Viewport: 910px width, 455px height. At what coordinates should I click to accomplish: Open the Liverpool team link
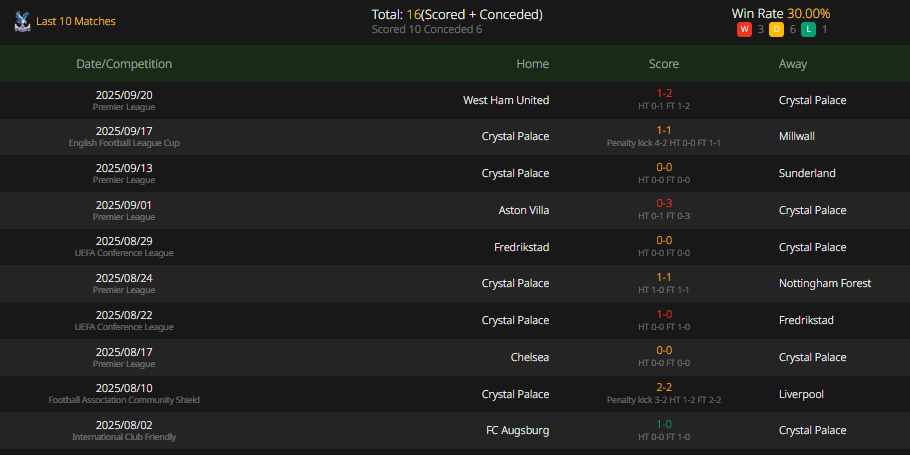click(801, 394)
